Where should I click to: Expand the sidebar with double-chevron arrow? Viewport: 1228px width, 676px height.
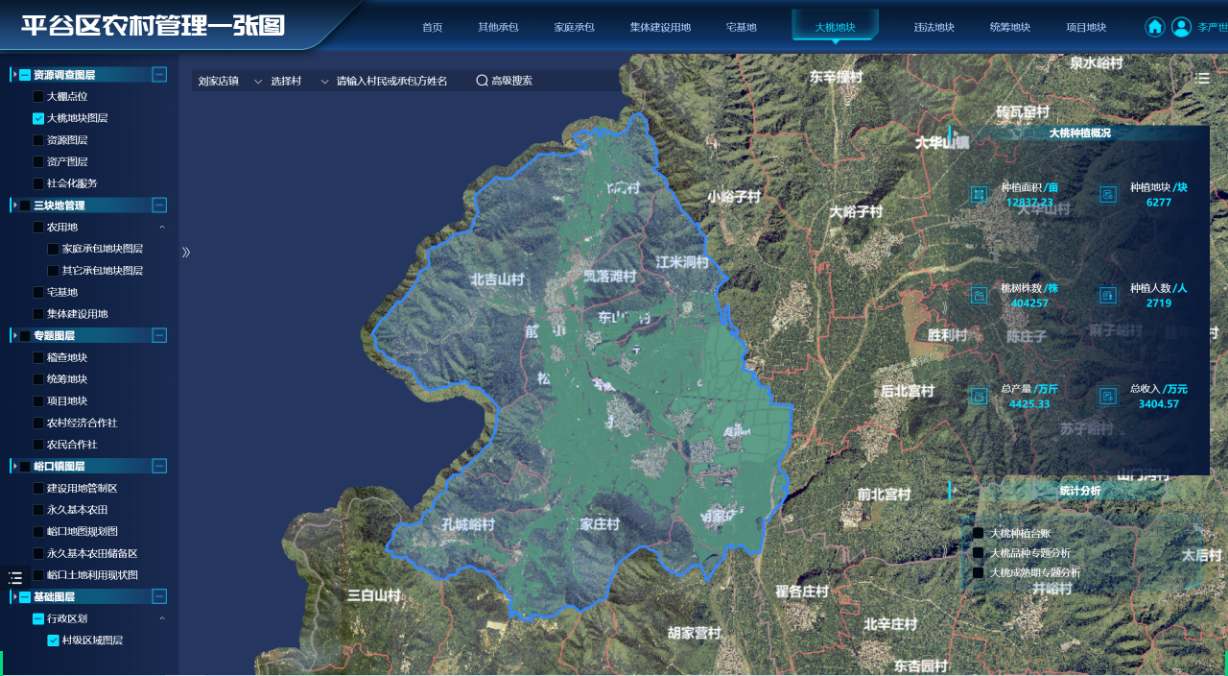(186, 252)
